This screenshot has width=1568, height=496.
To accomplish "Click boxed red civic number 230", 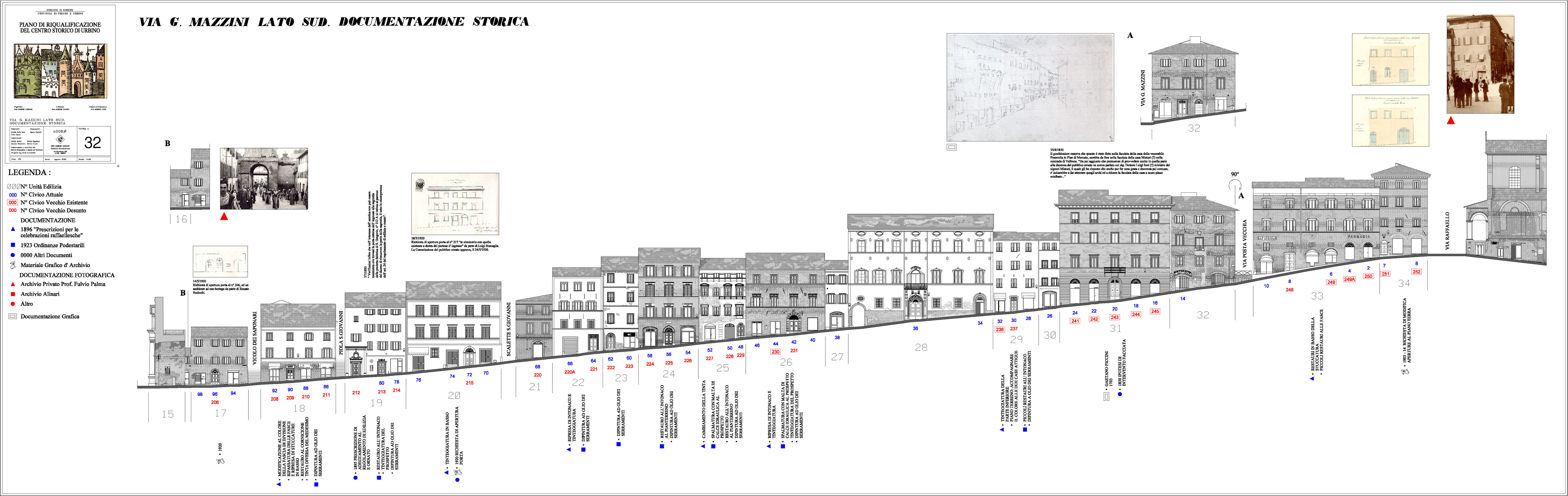I will 776,352.
